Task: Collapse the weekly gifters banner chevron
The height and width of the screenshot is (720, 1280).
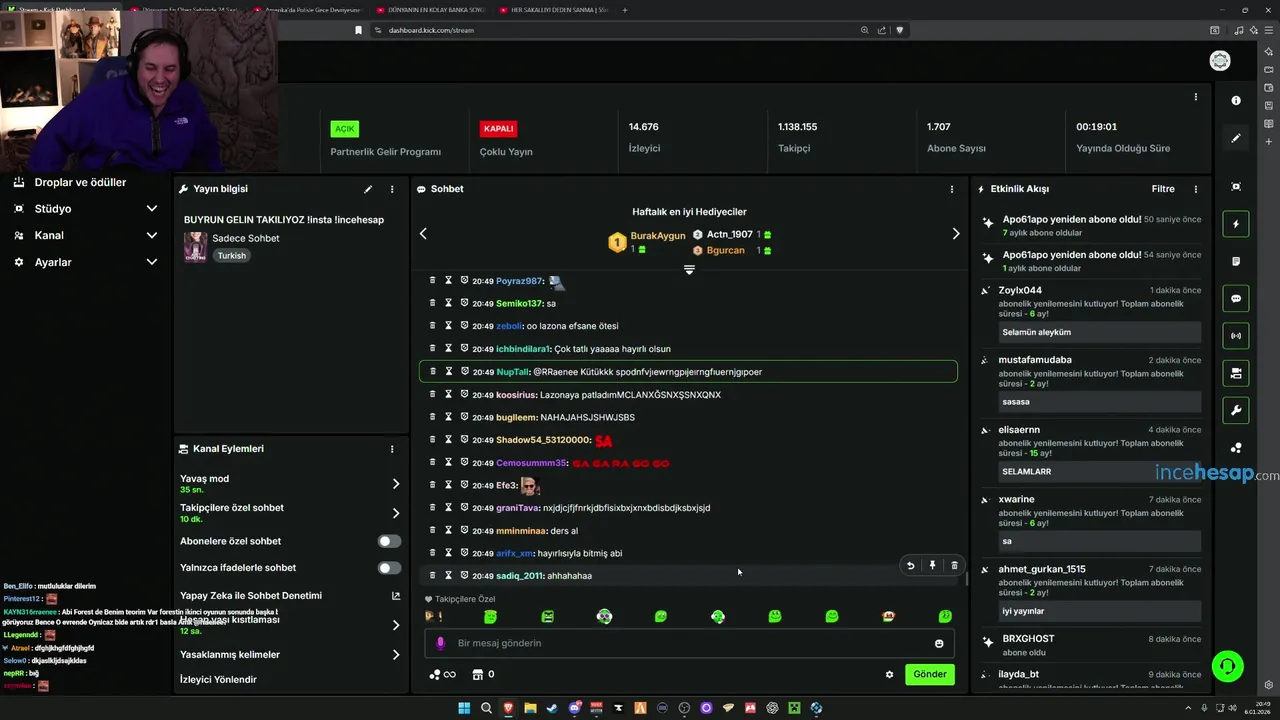Action: point(689,269)
